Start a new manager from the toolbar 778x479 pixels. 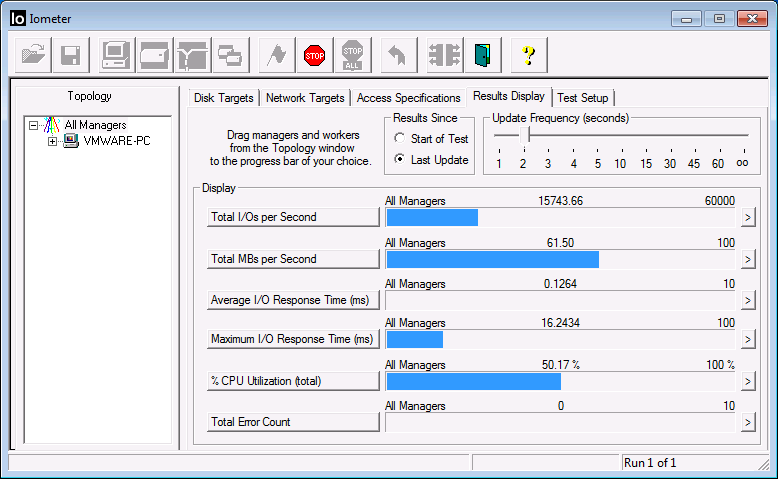tap(116, 55)
